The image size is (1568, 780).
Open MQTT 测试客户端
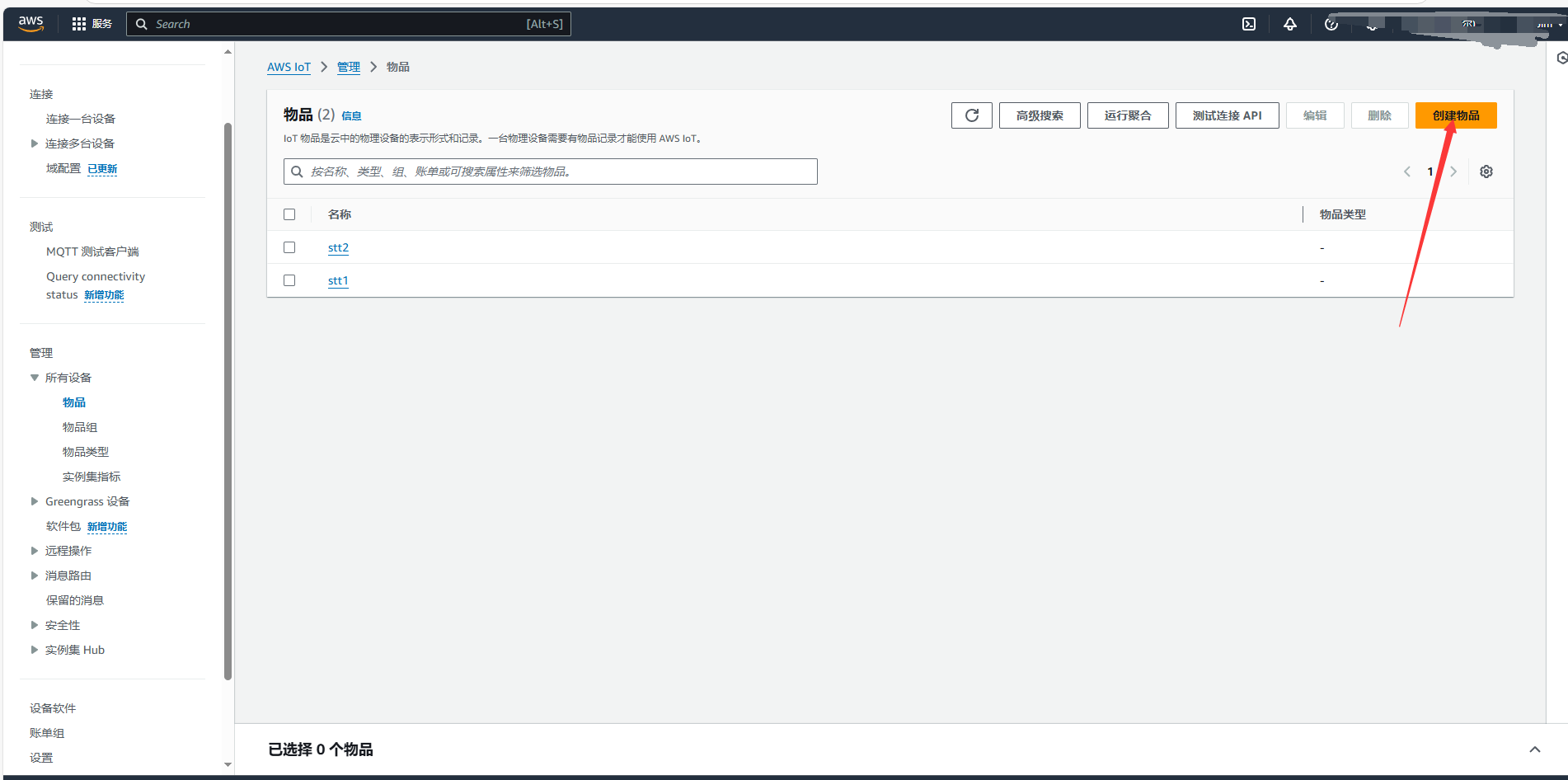point(92,251)
